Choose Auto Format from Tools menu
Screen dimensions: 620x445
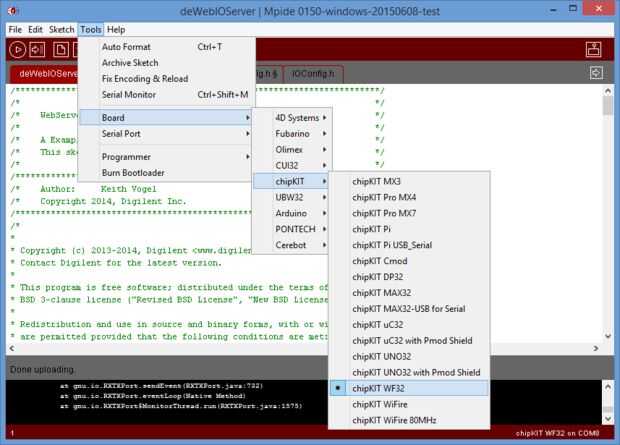[166, 47]
